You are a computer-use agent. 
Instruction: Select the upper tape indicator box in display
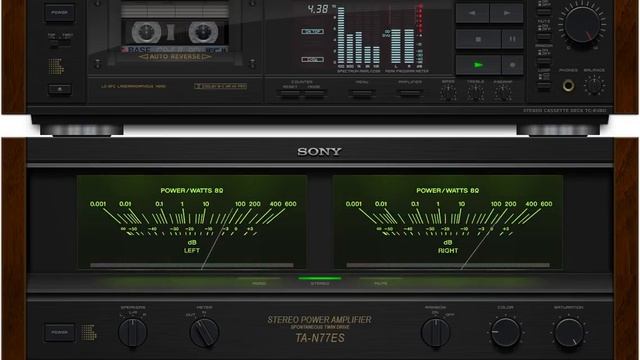coord(312,31)
